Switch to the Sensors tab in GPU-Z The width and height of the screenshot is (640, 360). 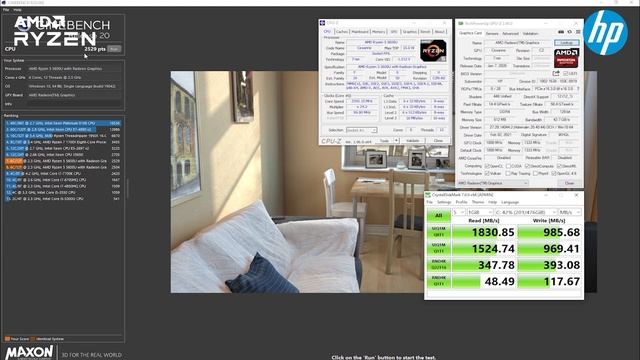pos(492,33)
